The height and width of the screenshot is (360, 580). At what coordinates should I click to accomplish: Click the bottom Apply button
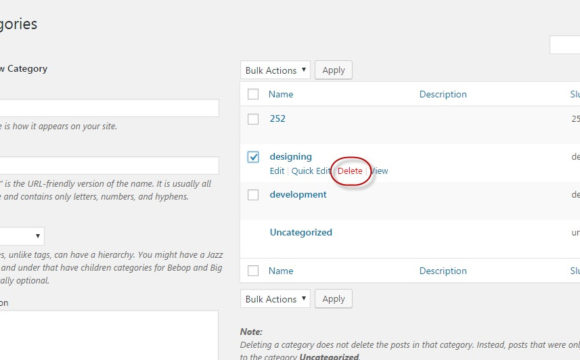(x=333, y=299)
